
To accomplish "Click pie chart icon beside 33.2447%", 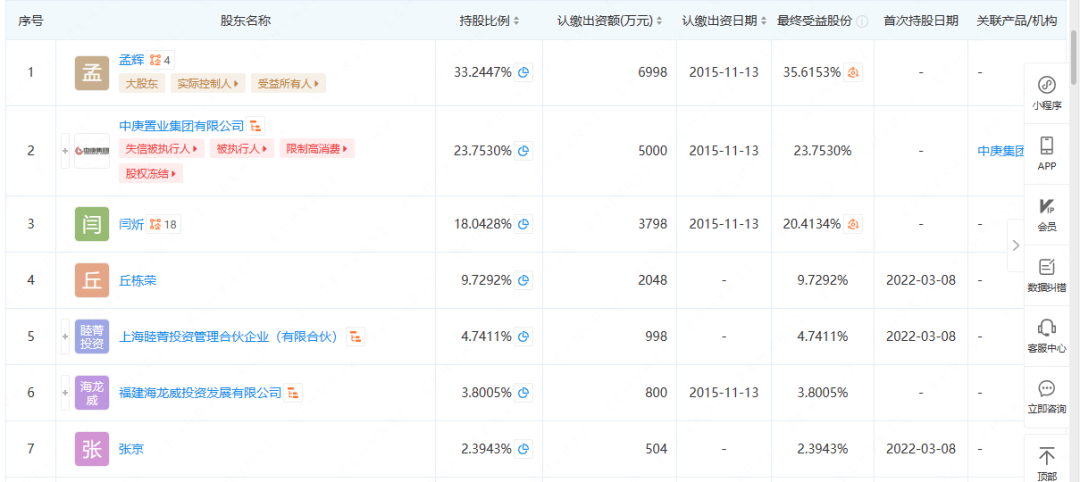I will tap(523, 73).
